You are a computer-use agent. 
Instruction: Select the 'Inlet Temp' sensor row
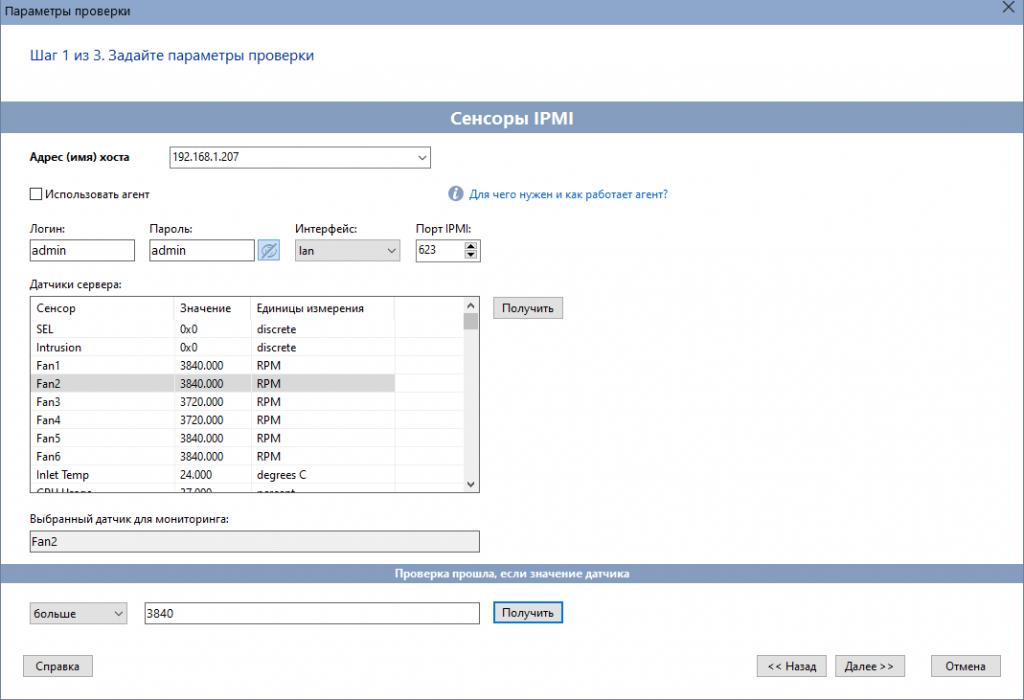213,475
